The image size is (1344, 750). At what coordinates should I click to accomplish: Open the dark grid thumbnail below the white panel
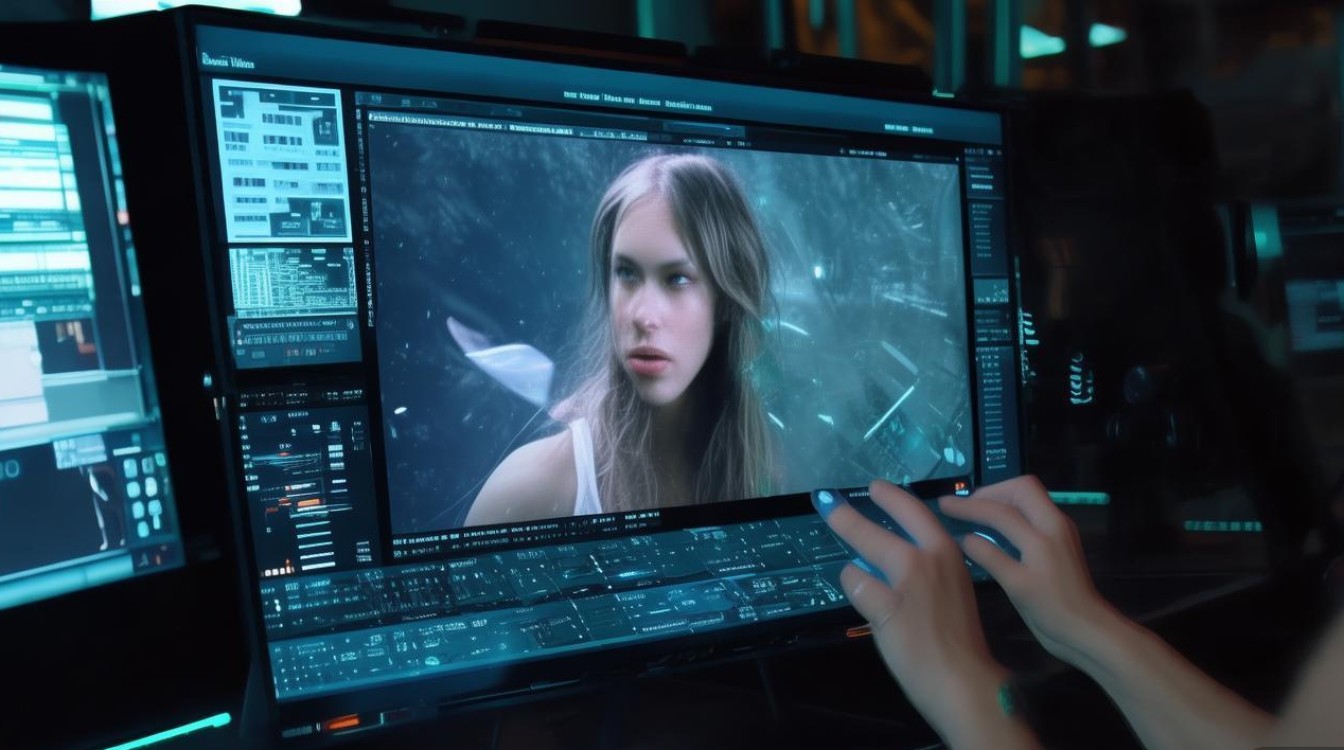pyautogui.click(x=292, y=281)
